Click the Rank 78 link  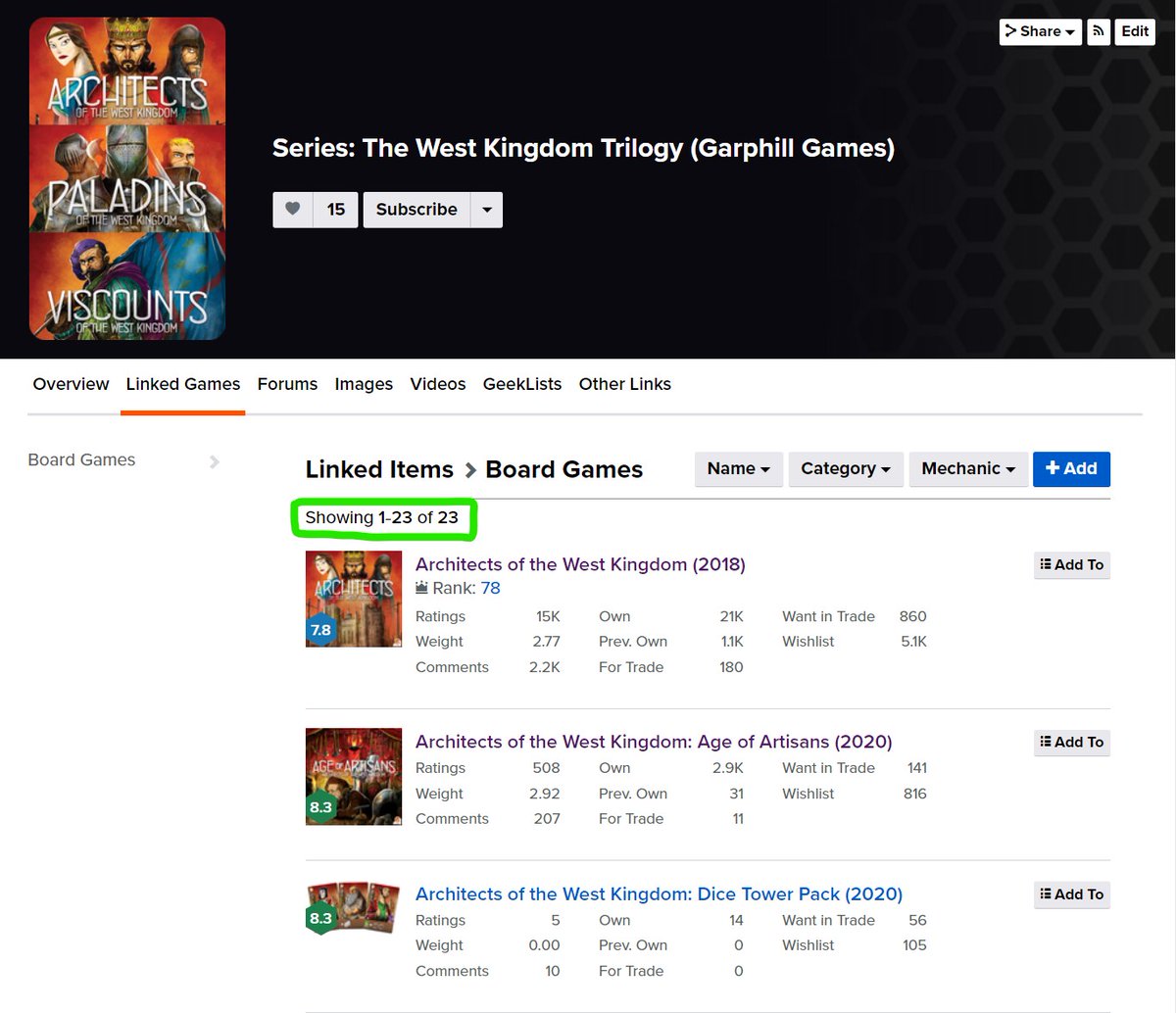490,588
